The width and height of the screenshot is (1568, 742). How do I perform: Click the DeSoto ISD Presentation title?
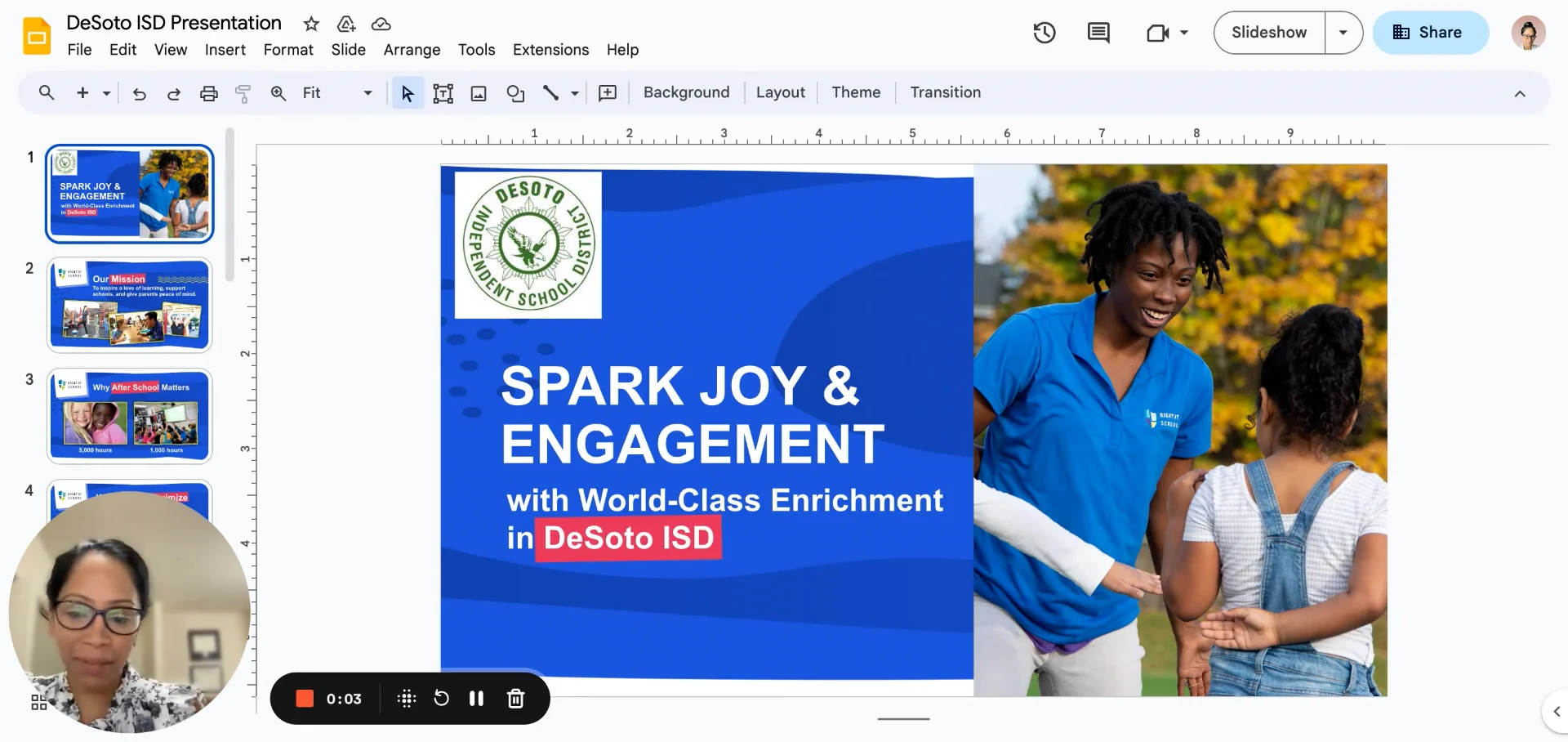(x=174, y=23)
